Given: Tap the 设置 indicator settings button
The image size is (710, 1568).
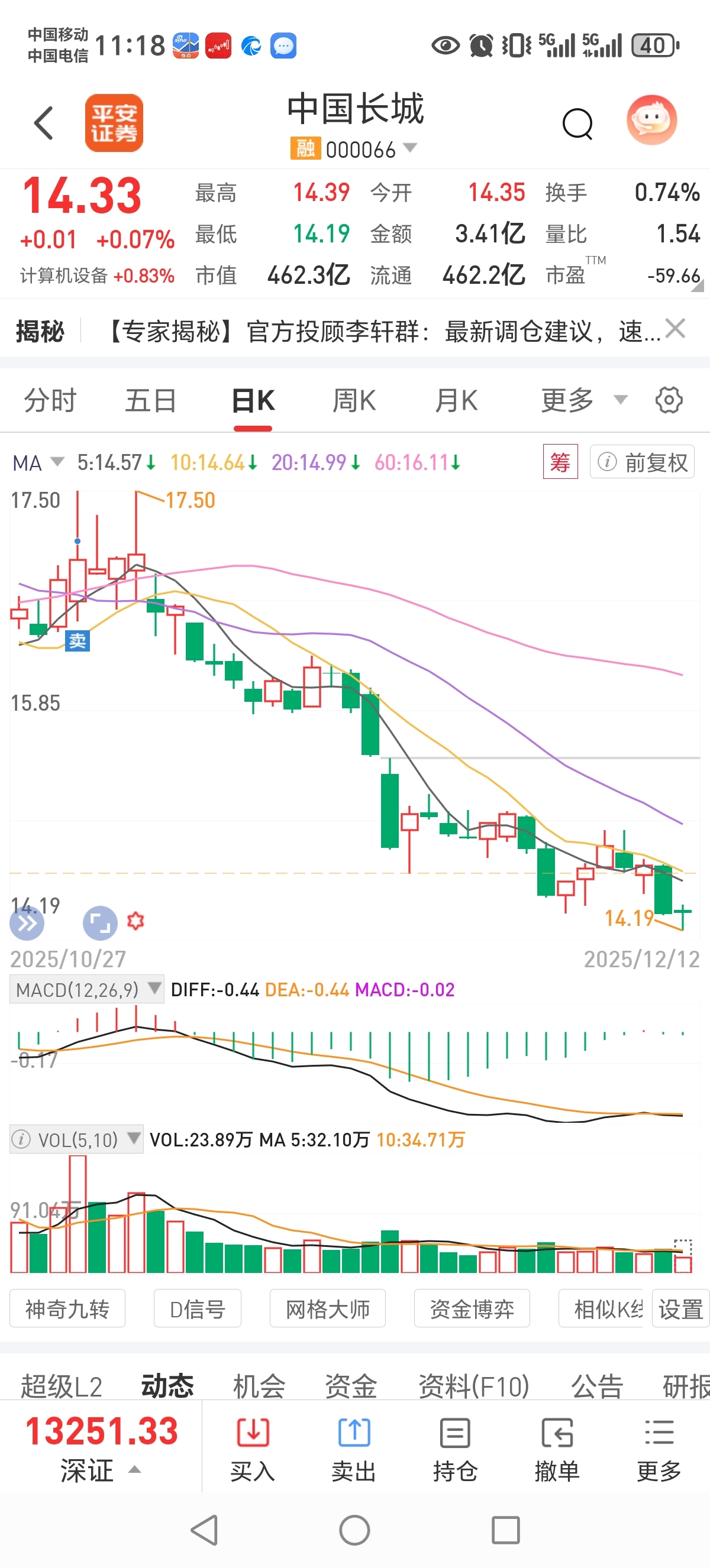Looking at the screenshot, I should (x=680, y=1308).
